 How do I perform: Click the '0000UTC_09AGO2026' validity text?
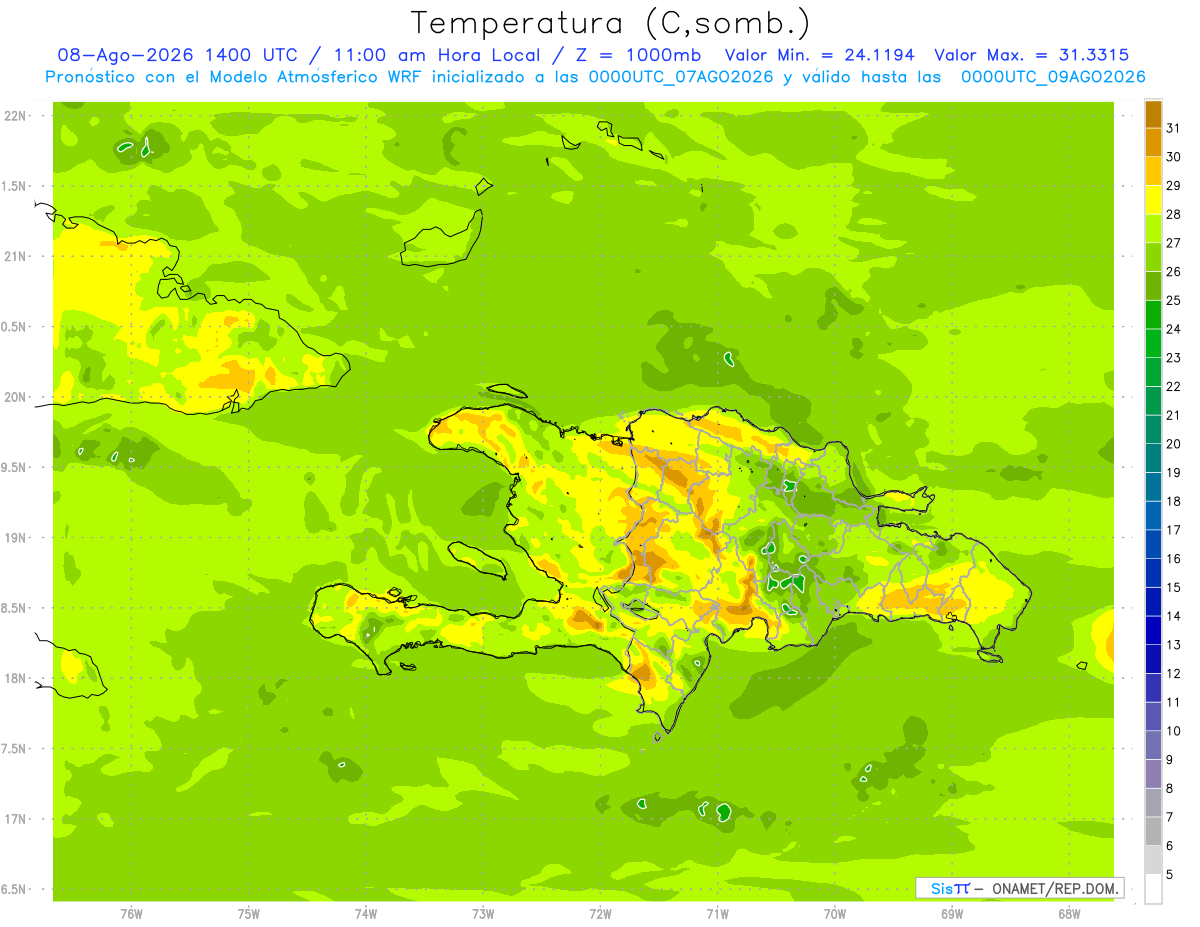[x=1053, y=77]
